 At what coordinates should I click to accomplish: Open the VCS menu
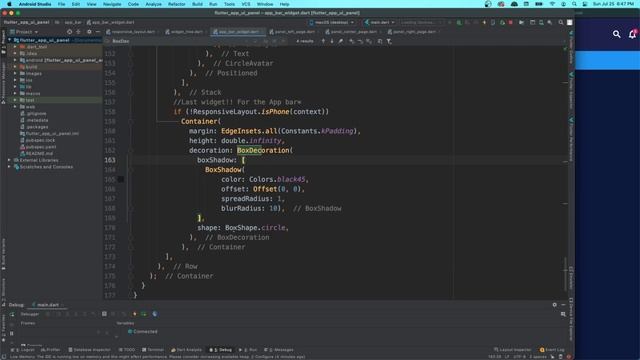click(x=246, y=4)
